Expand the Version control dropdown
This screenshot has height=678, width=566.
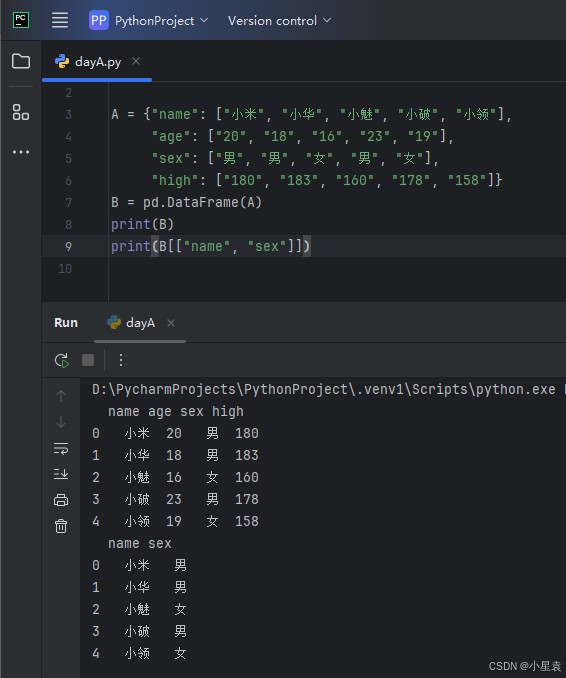279,20
